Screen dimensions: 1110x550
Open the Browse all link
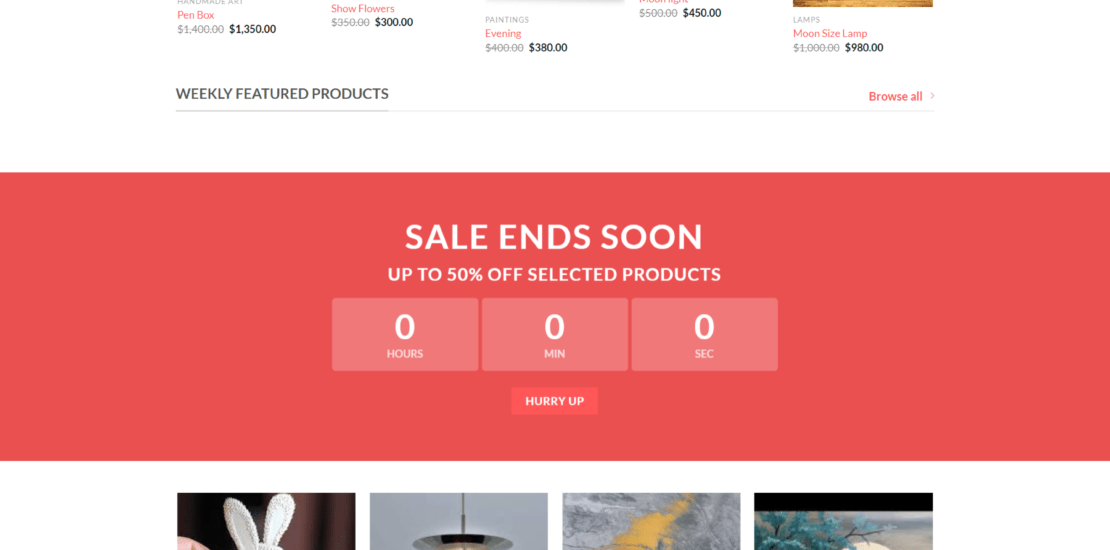(x=896, y=96)
